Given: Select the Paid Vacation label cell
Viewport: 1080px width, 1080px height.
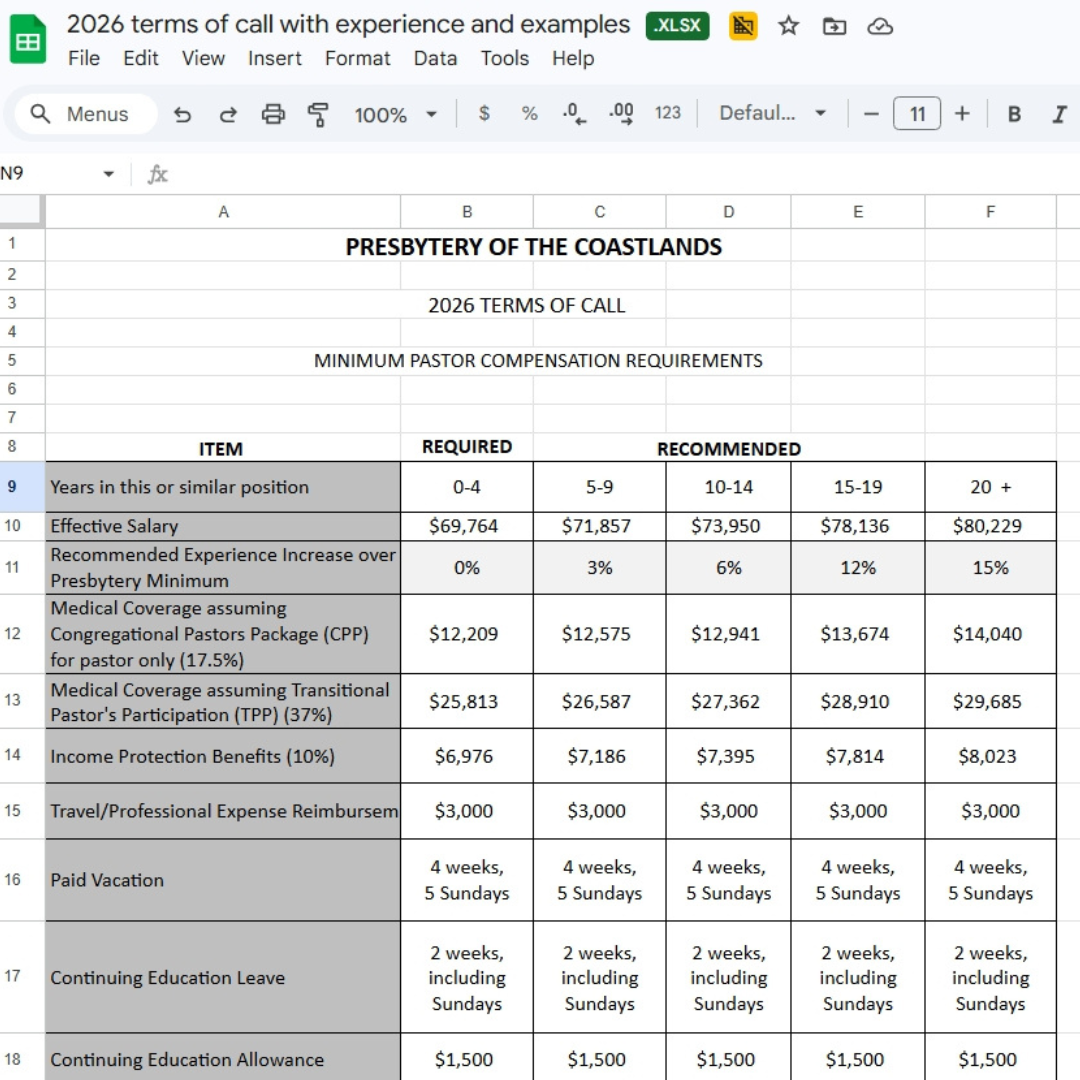Looking at the screenshot, I should tap(223, 880).
